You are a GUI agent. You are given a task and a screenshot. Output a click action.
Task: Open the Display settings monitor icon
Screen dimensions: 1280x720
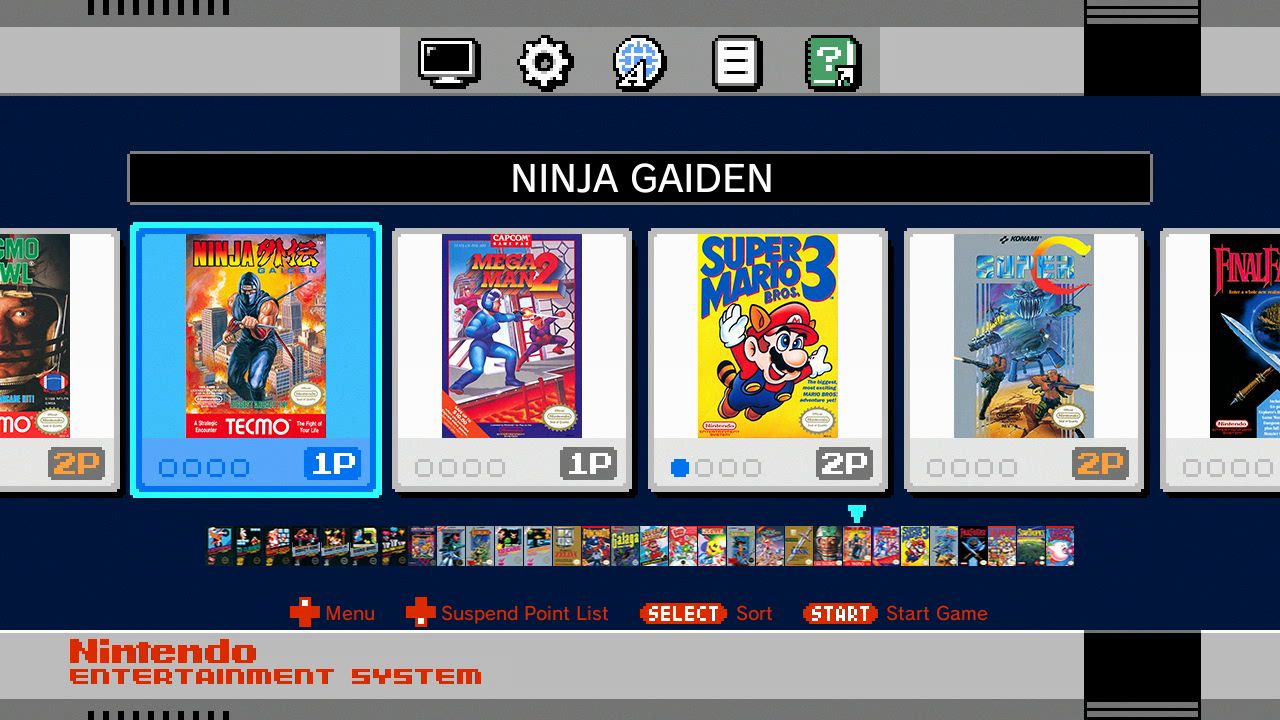449,62
